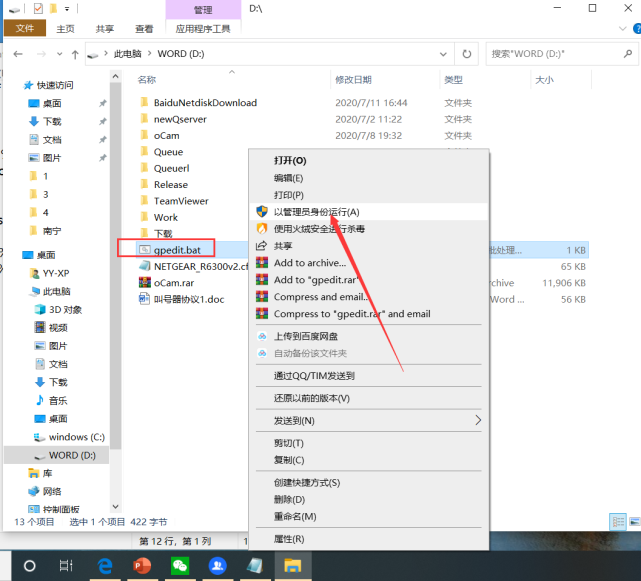
Task: Open 此电脑 in the navigation pane
Action: point(56,292)
